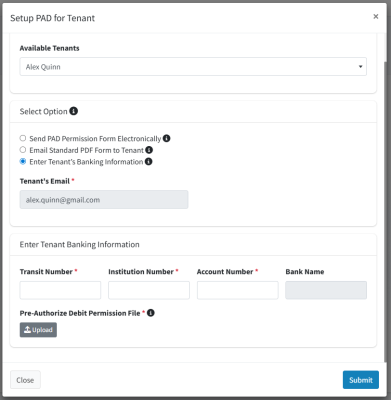Focus the Institution Number field

[149, 290]
